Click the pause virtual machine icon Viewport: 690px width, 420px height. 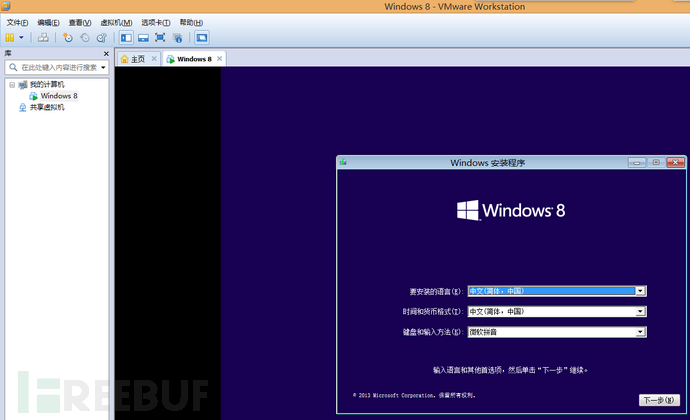(x=9, y=37)
